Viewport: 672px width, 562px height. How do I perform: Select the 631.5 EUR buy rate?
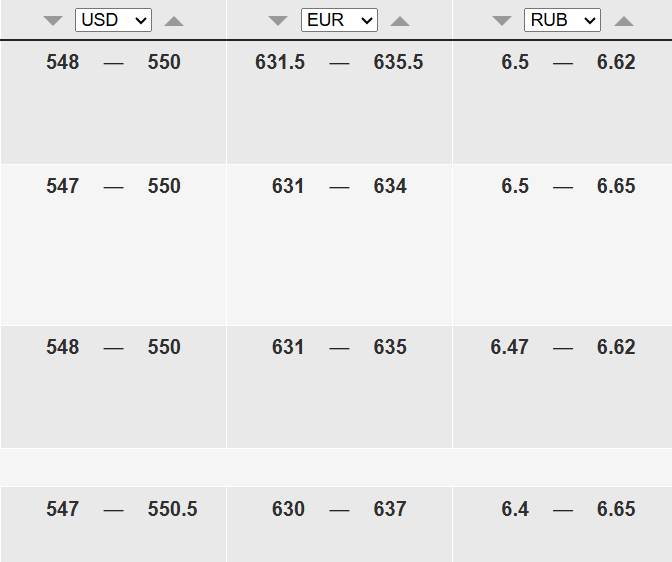point(280,62)
